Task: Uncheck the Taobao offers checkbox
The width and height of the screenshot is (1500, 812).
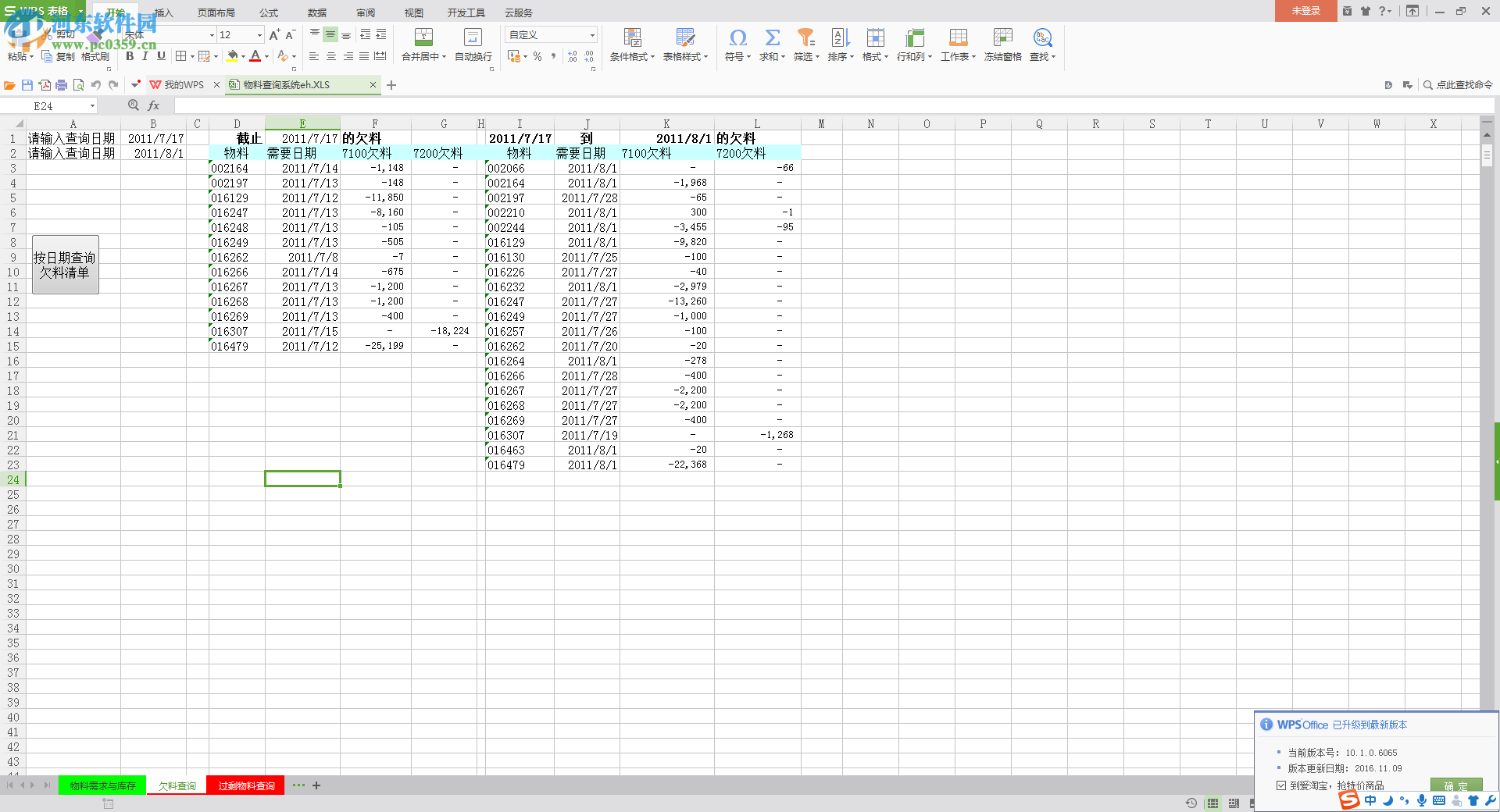Action: [x=1281, y=785]
